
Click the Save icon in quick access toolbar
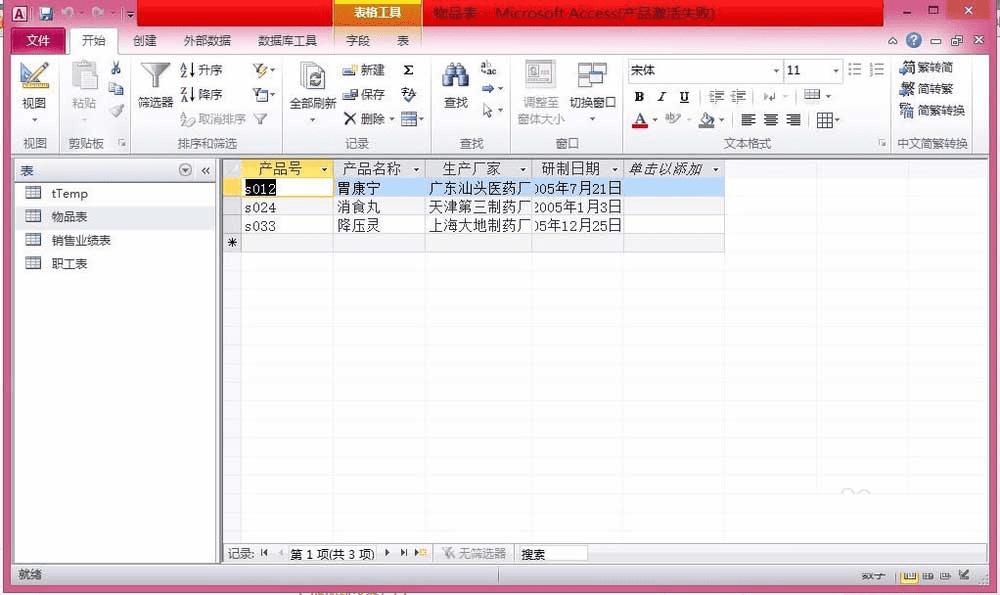tap(46, 13)
